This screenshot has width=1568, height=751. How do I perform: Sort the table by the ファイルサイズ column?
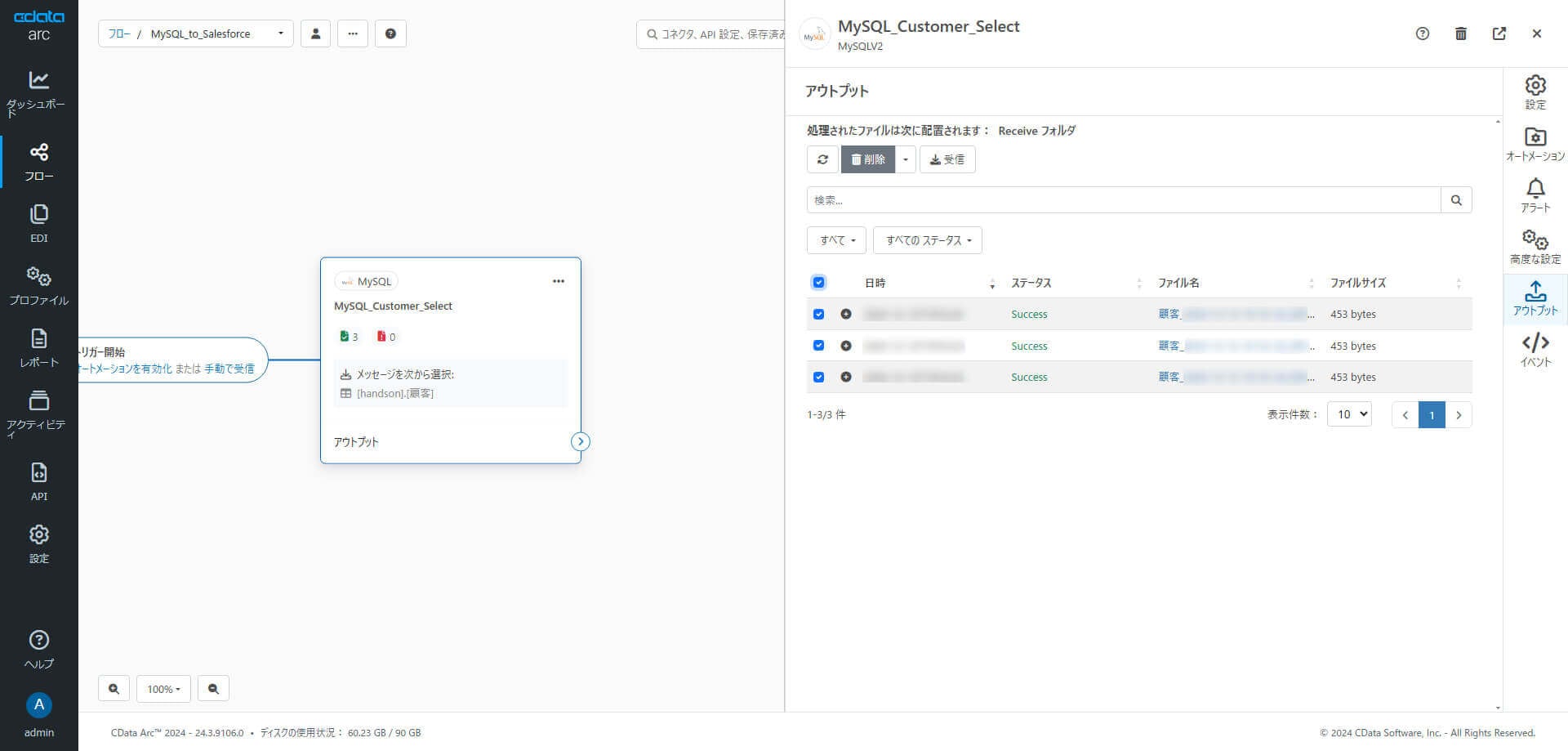[1396, 283]
